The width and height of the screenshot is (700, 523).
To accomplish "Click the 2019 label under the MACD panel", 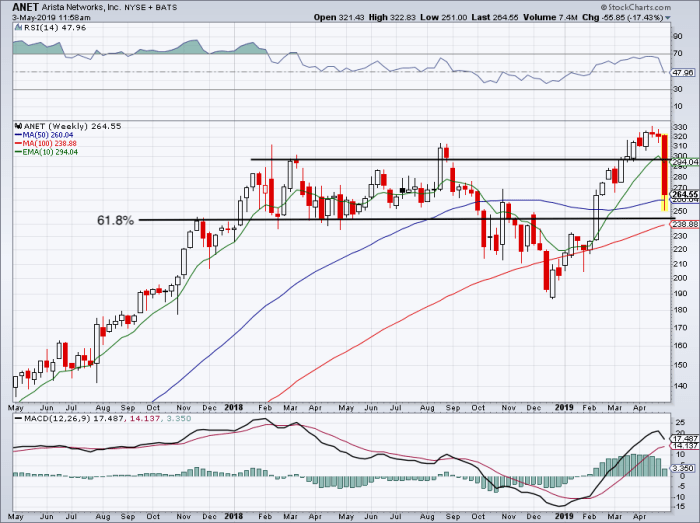I will [564, 516].
